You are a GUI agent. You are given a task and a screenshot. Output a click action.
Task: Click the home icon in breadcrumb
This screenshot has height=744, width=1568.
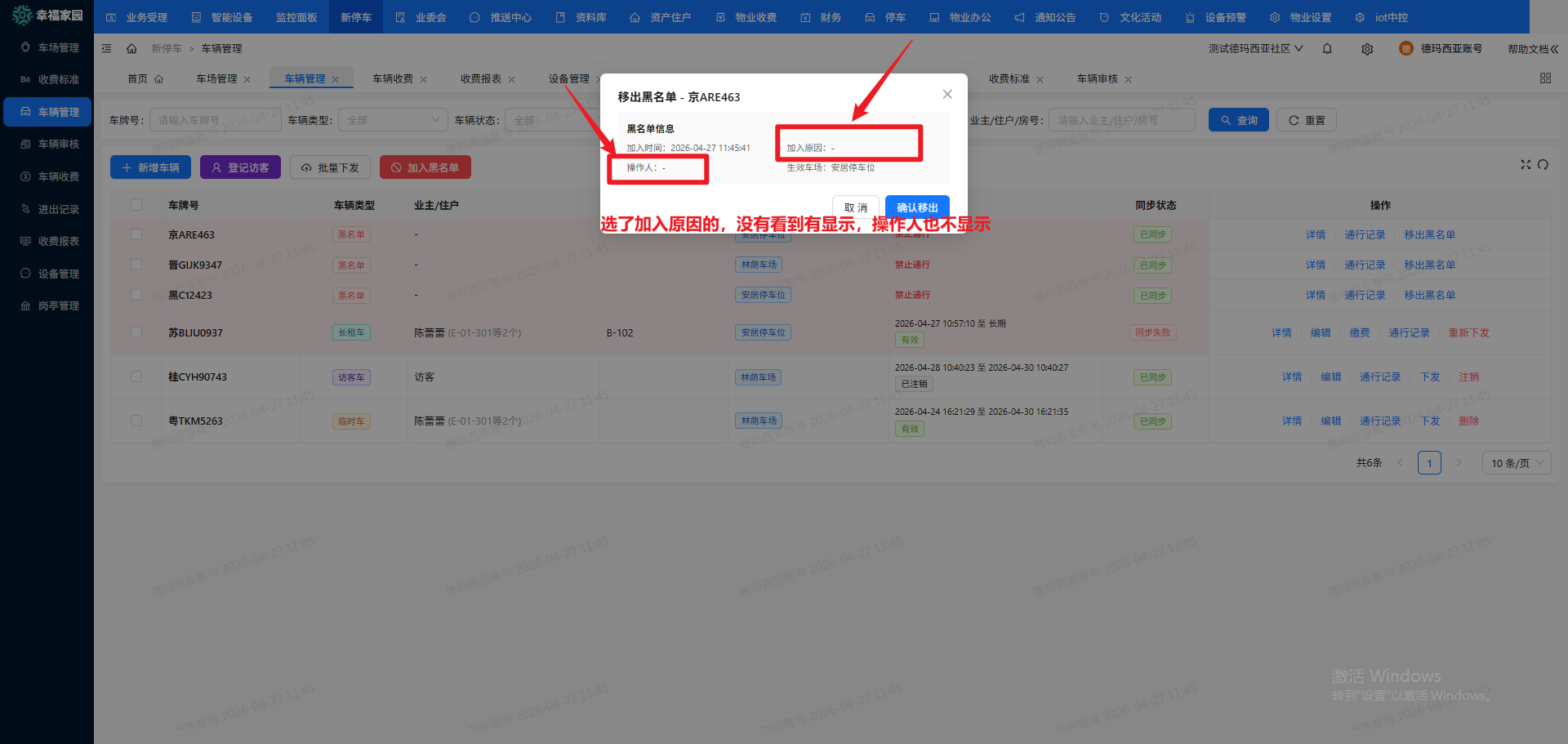pyautogui.click(x=131, y=49)
